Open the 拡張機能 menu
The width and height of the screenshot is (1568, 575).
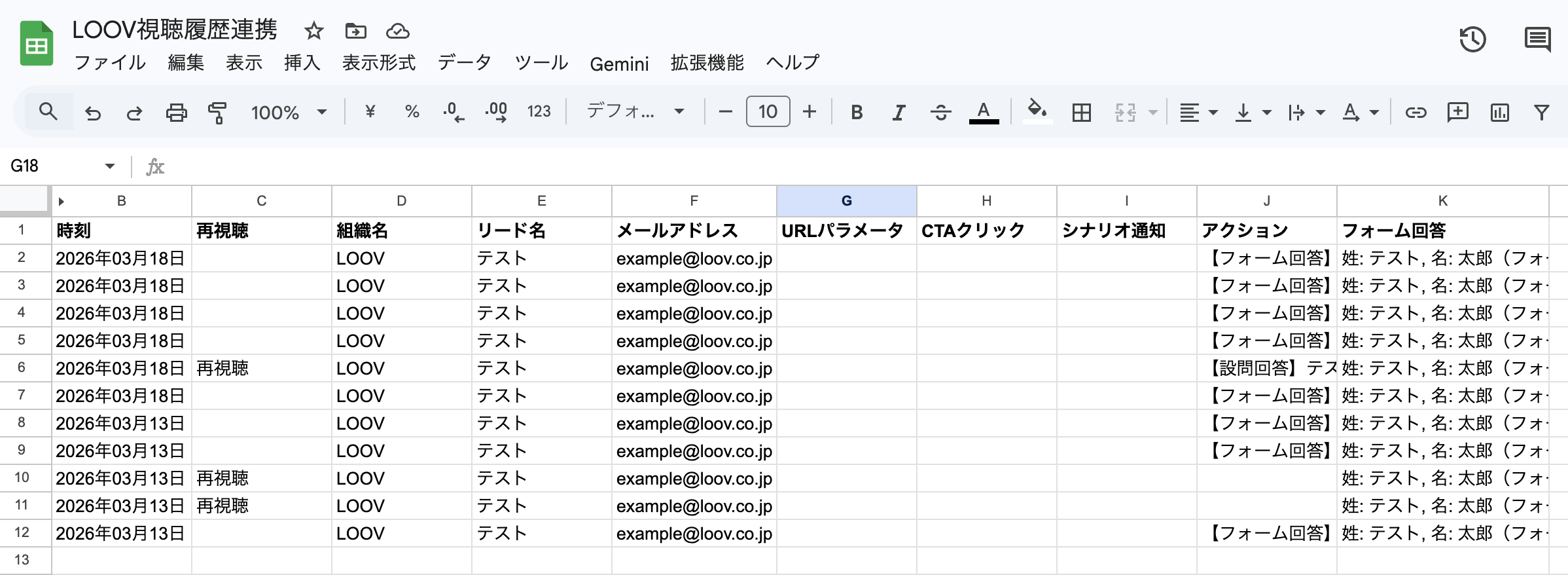(707, 63)
